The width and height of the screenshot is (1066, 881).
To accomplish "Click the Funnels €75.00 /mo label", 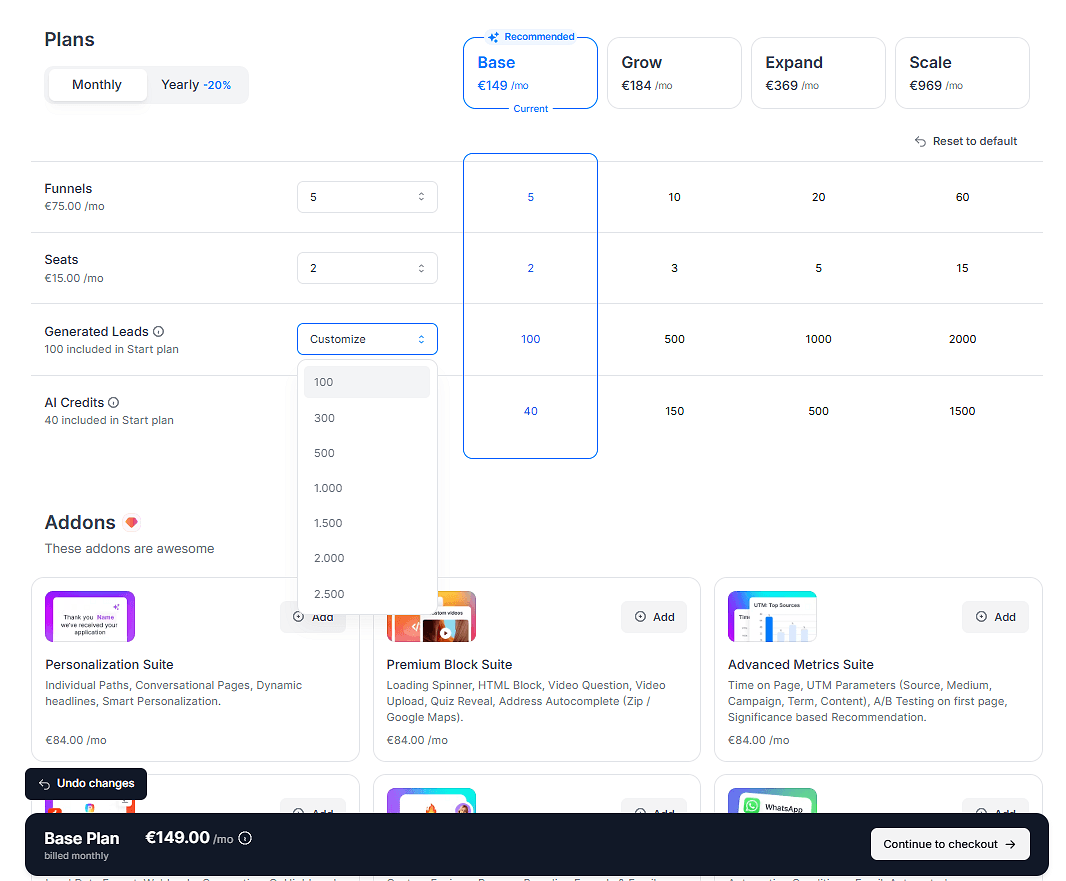I will click(75, 206).
